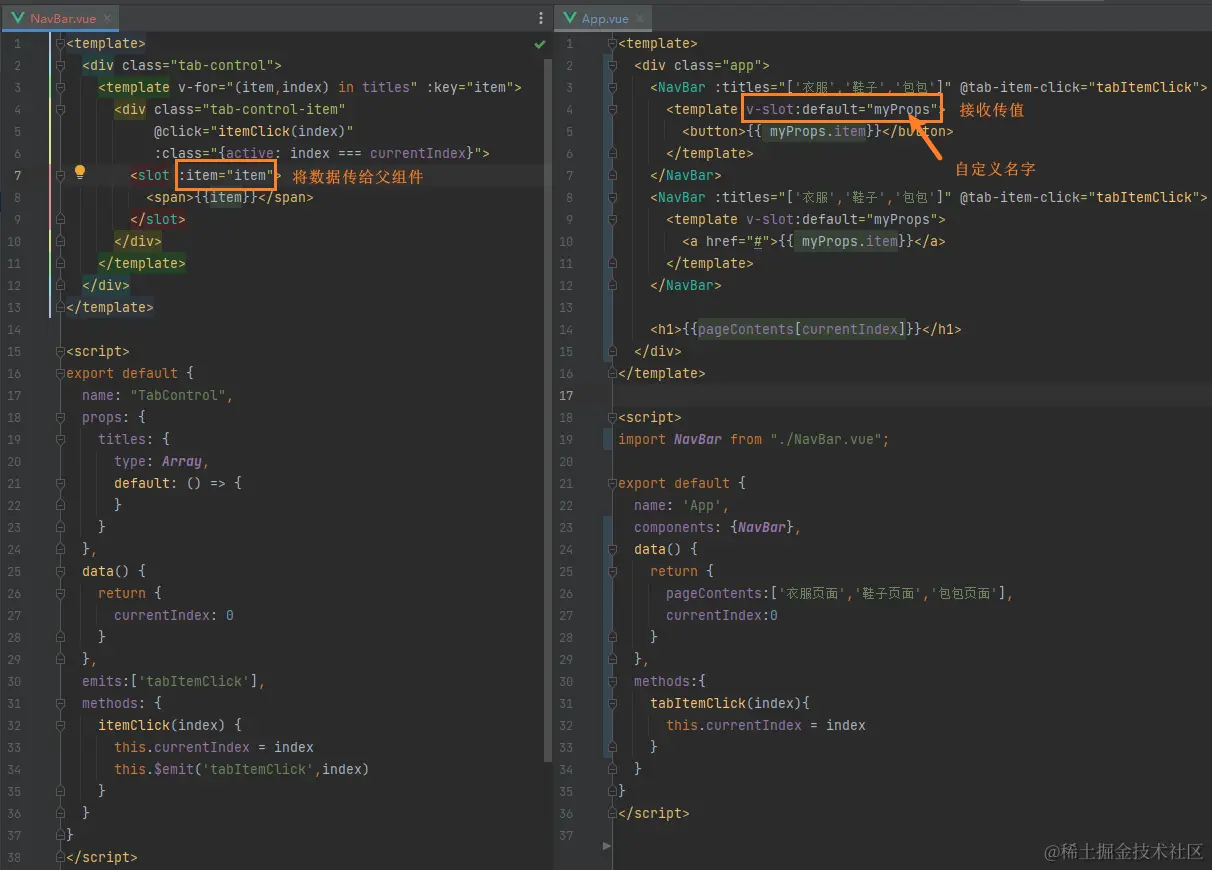This screenshot has width=1212, height=870.
Task: Collapse export default at App.vue line 21
Action: (x=613, y=484)
